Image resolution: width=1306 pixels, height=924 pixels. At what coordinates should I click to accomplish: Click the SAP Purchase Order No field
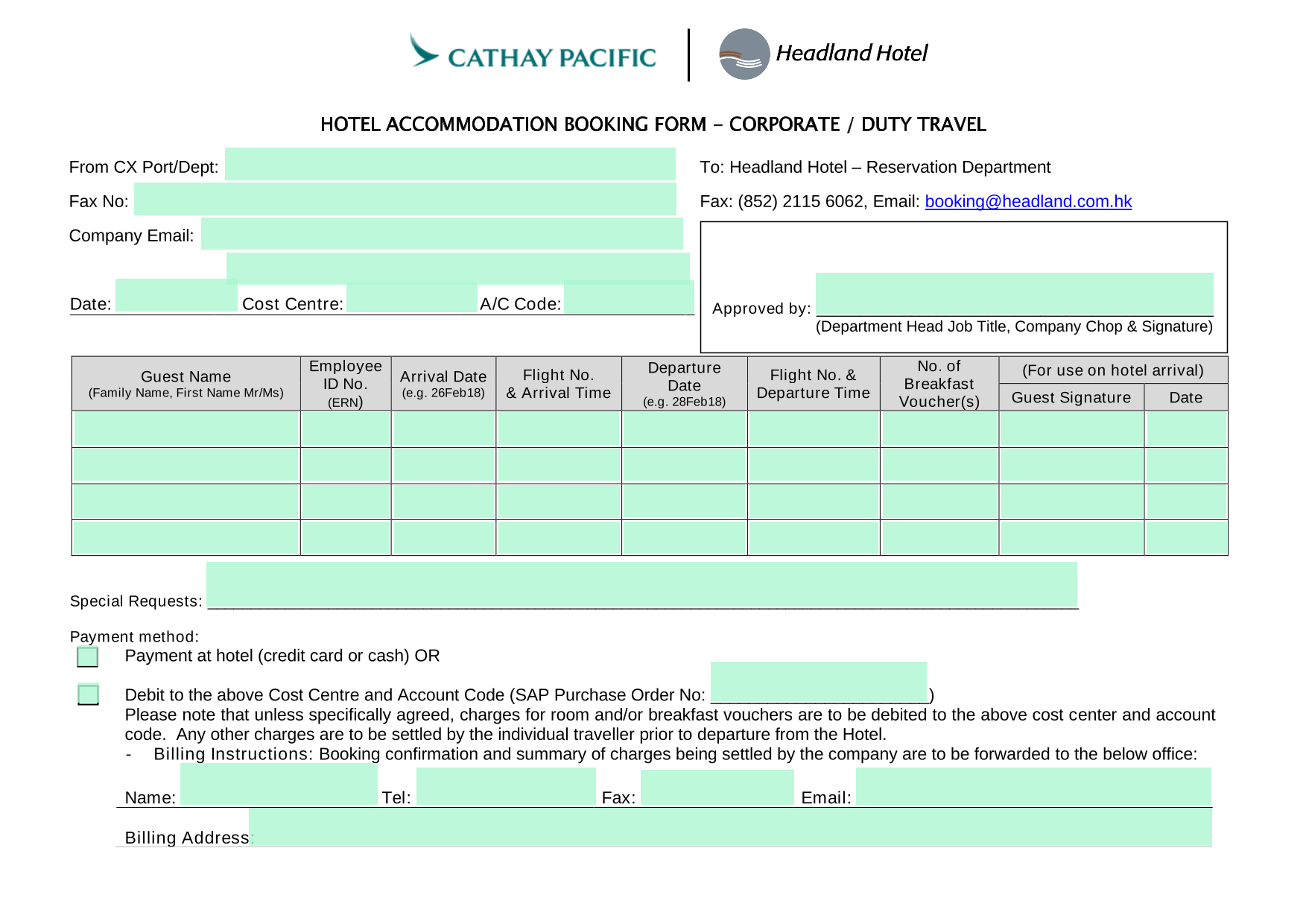[819, 681]
